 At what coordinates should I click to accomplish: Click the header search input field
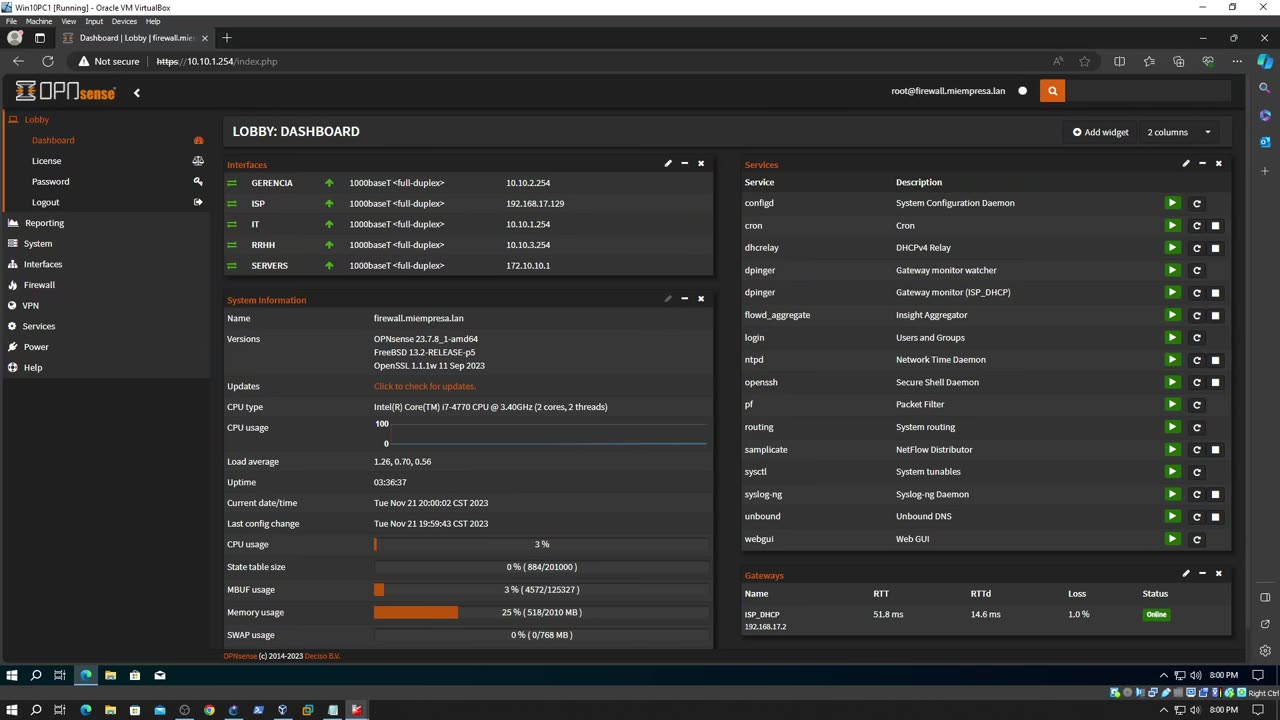click(x=1147, y=91)
